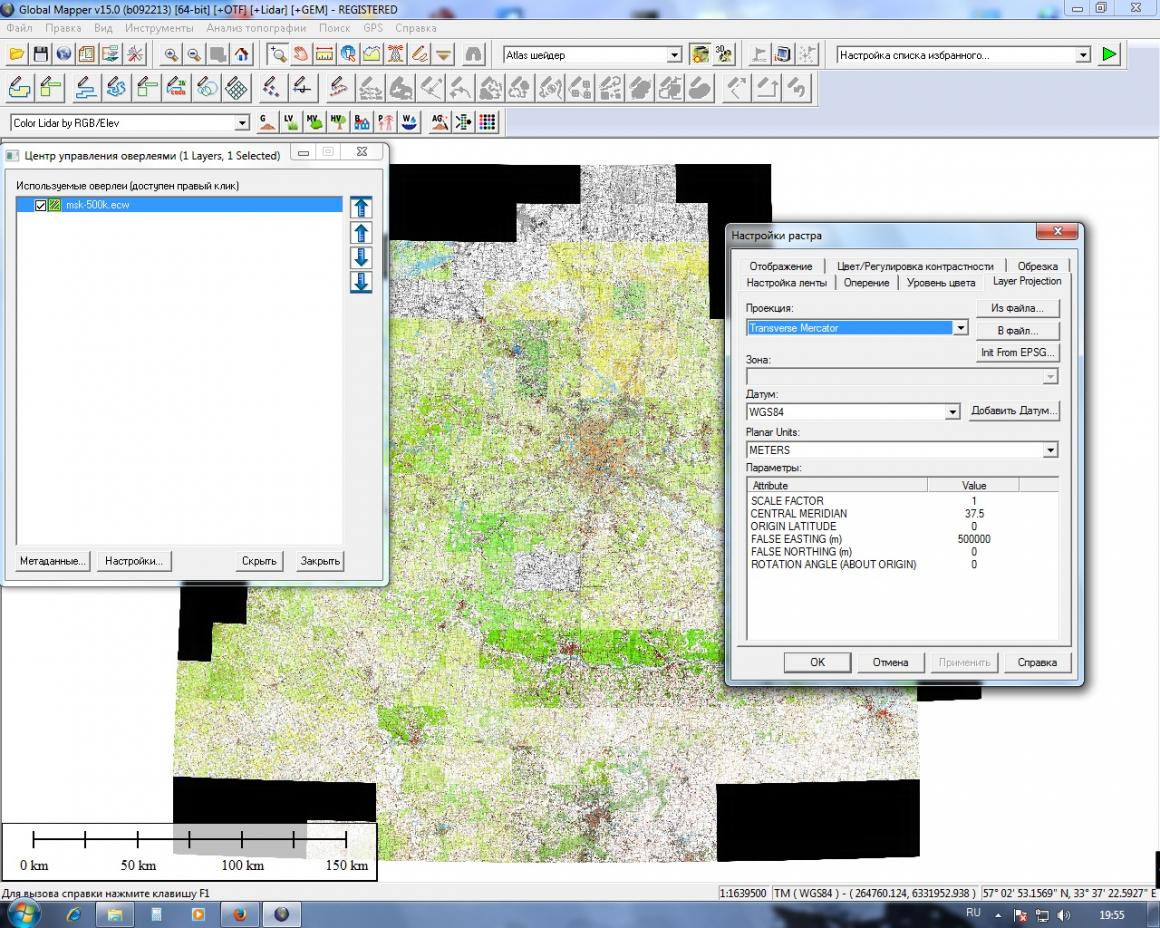Select the Measure ruler tool

pyautogui.click(x=324, y=55)
